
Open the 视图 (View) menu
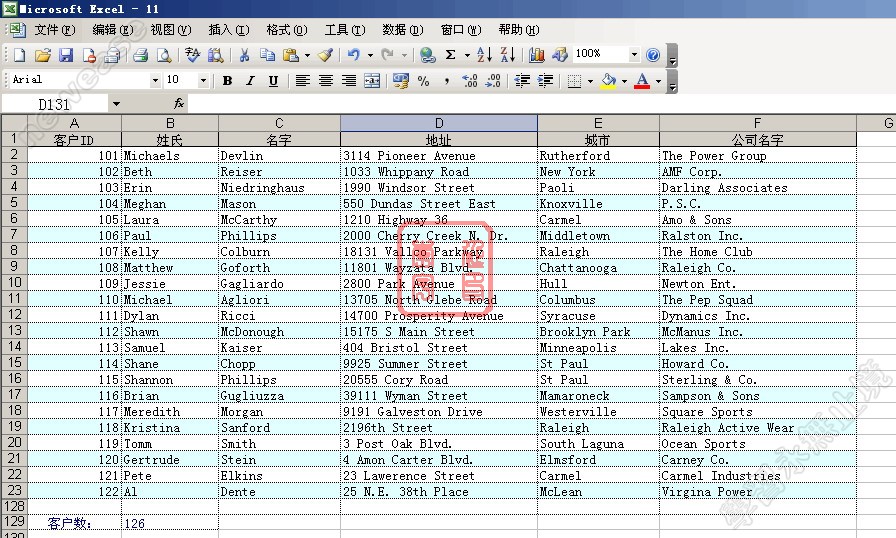pos(171,30)
